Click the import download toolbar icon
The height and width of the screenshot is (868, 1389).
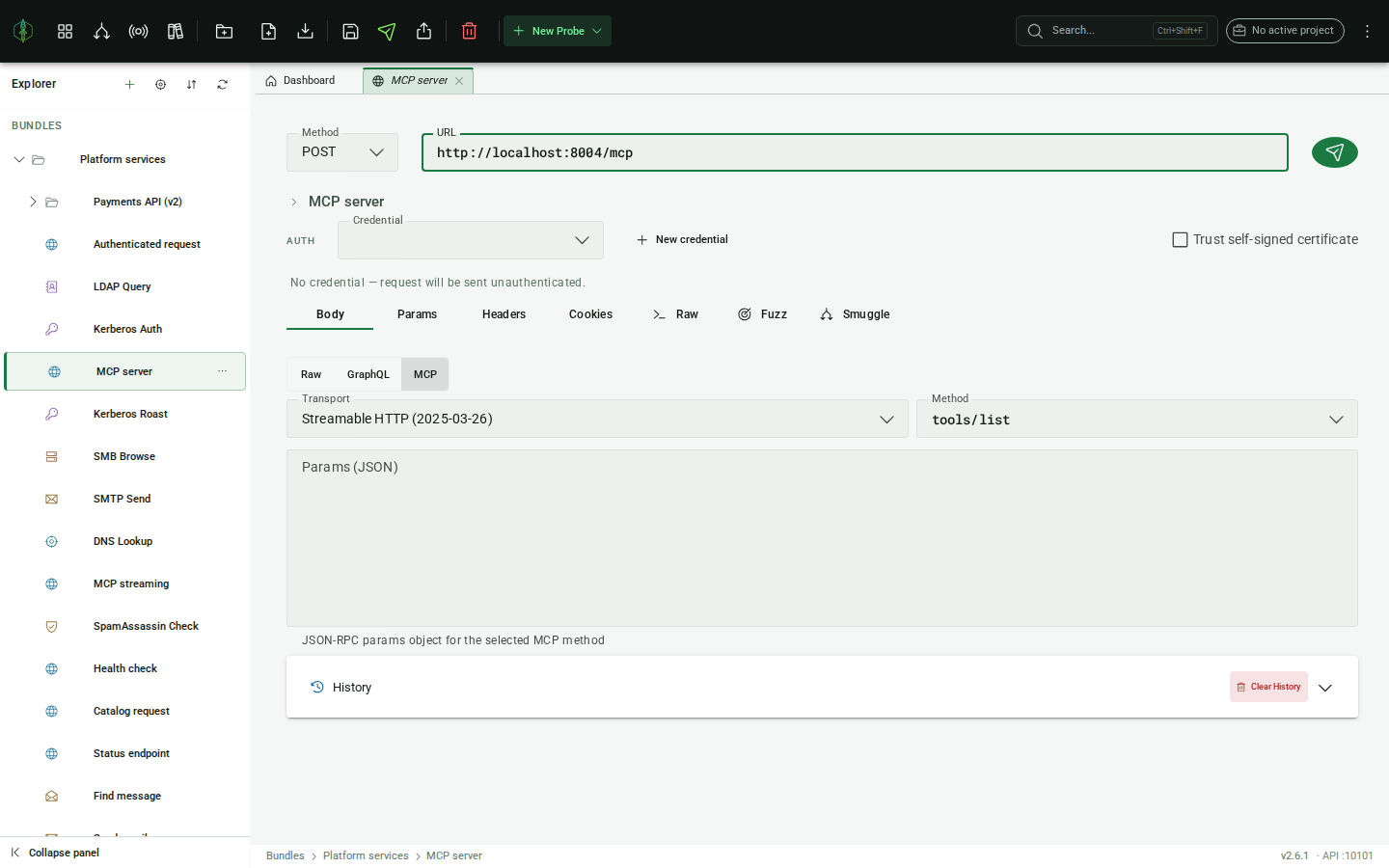pyautogui.click(x=305, y=31)
